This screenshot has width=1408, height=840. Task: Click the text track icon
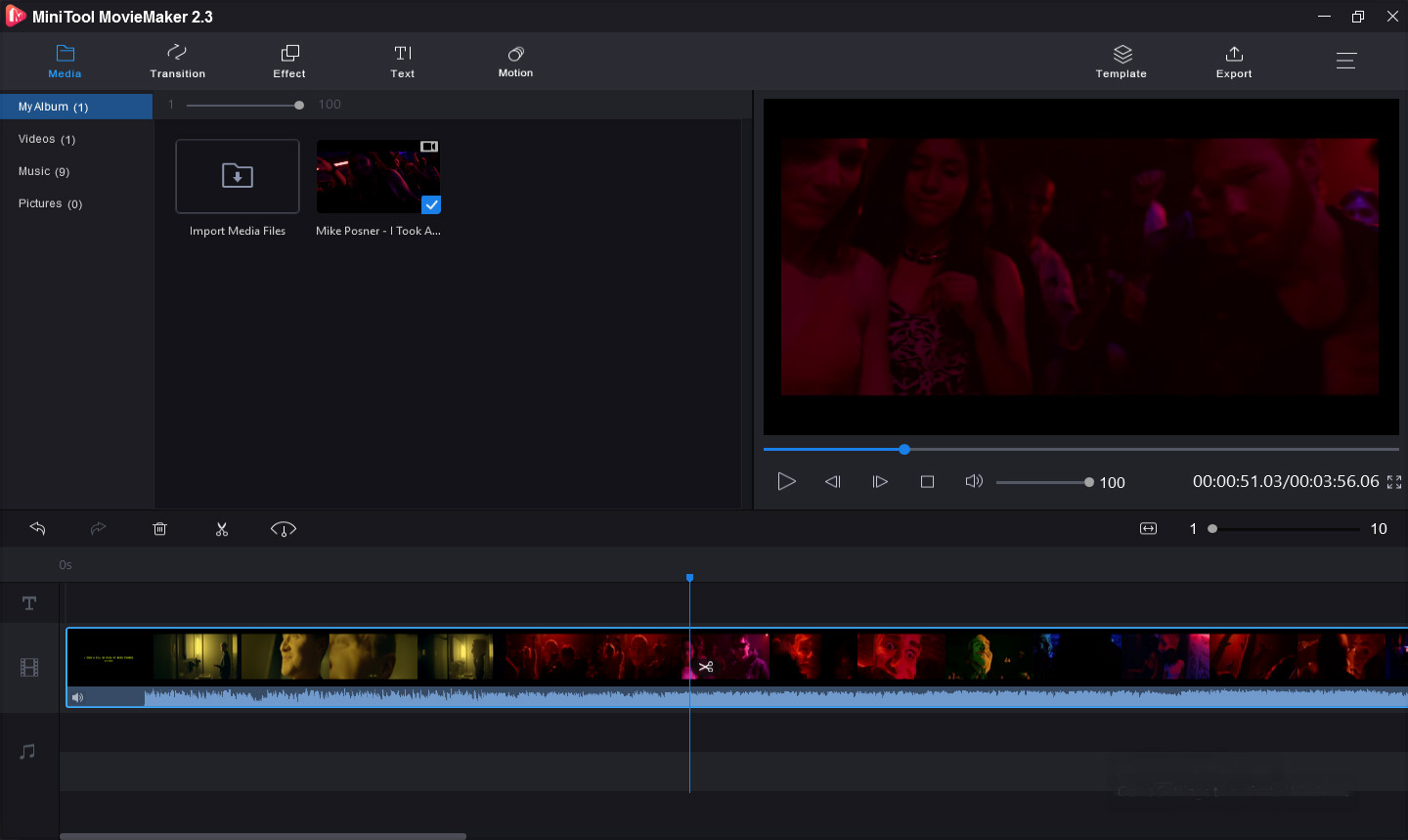(29, 603)
